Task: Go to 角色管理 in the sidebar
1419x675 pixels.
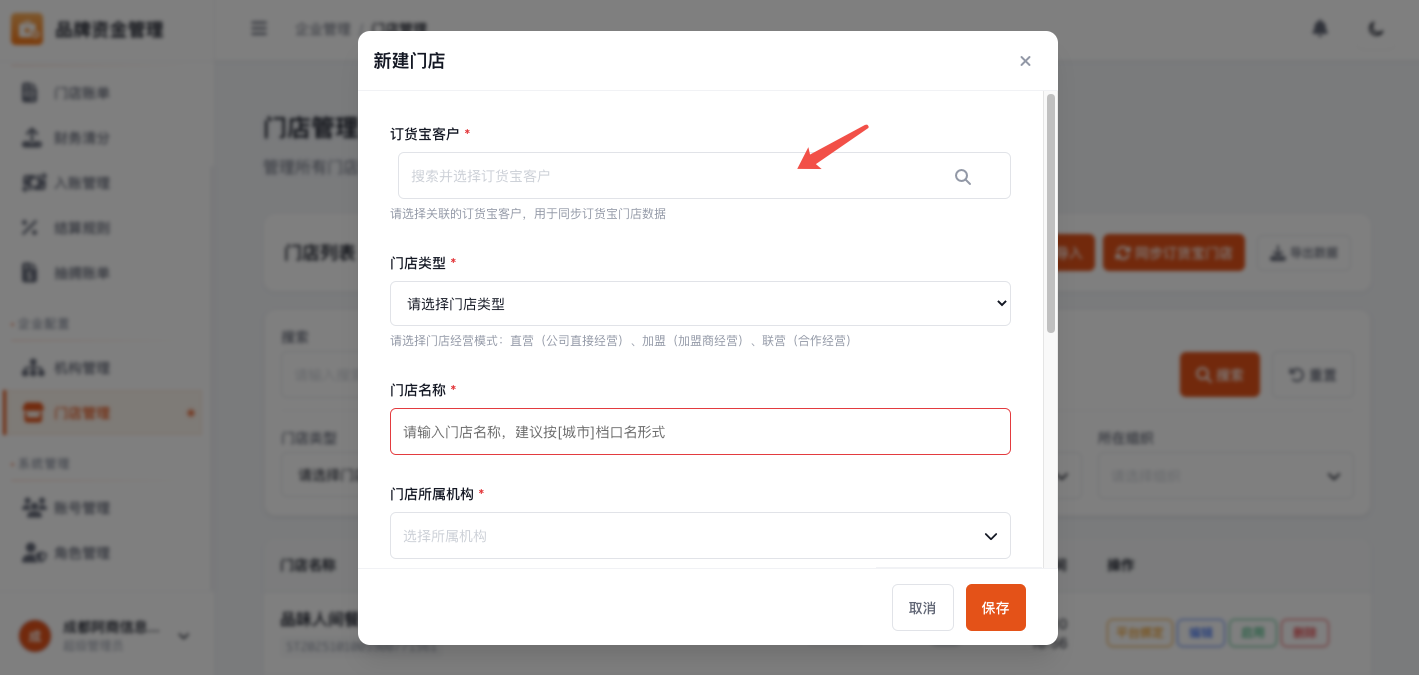Action: coord(80,553)
